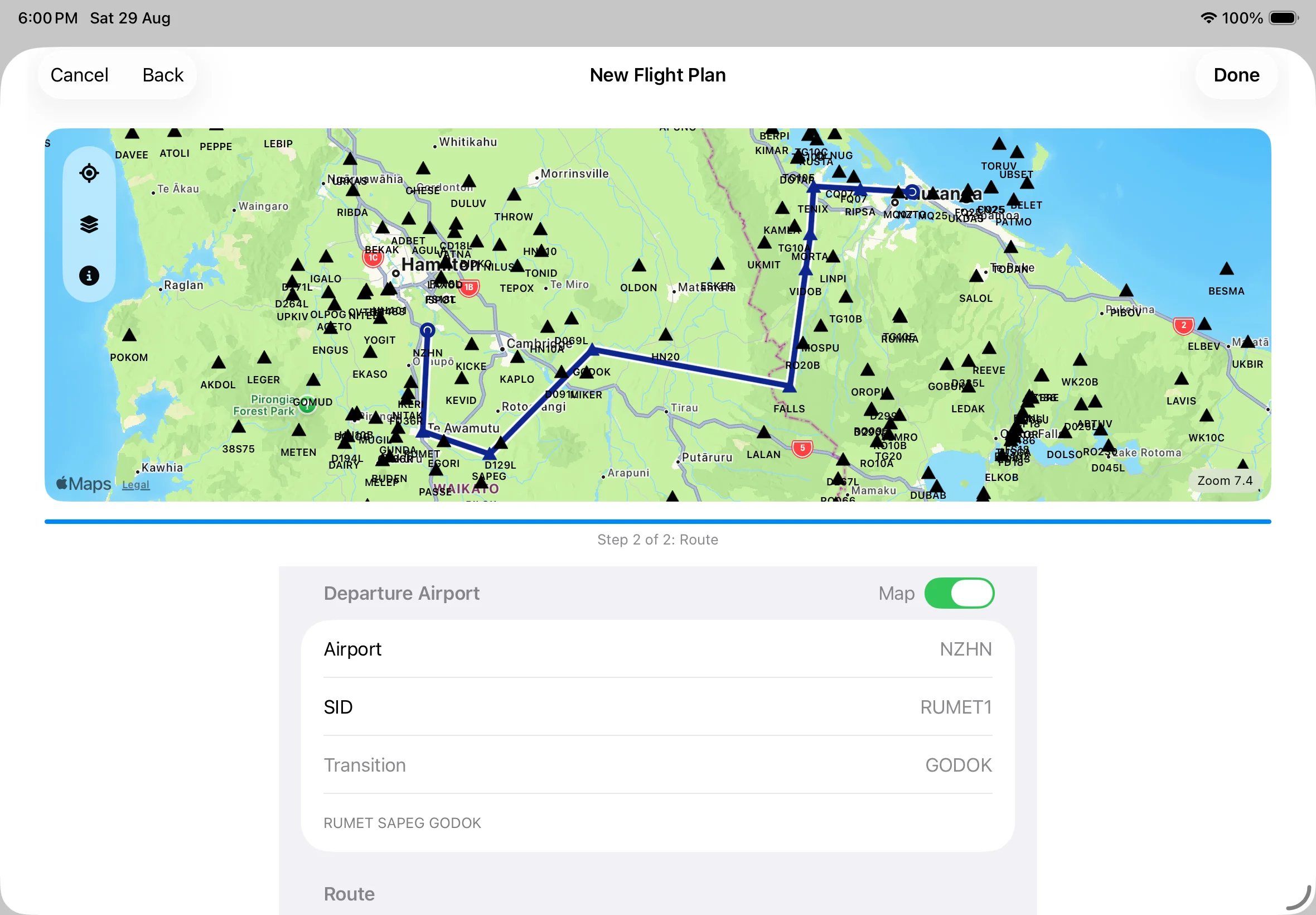The image size is (1316, 915).
Task: Open the Legal link on the map
Action: [136, 485]
